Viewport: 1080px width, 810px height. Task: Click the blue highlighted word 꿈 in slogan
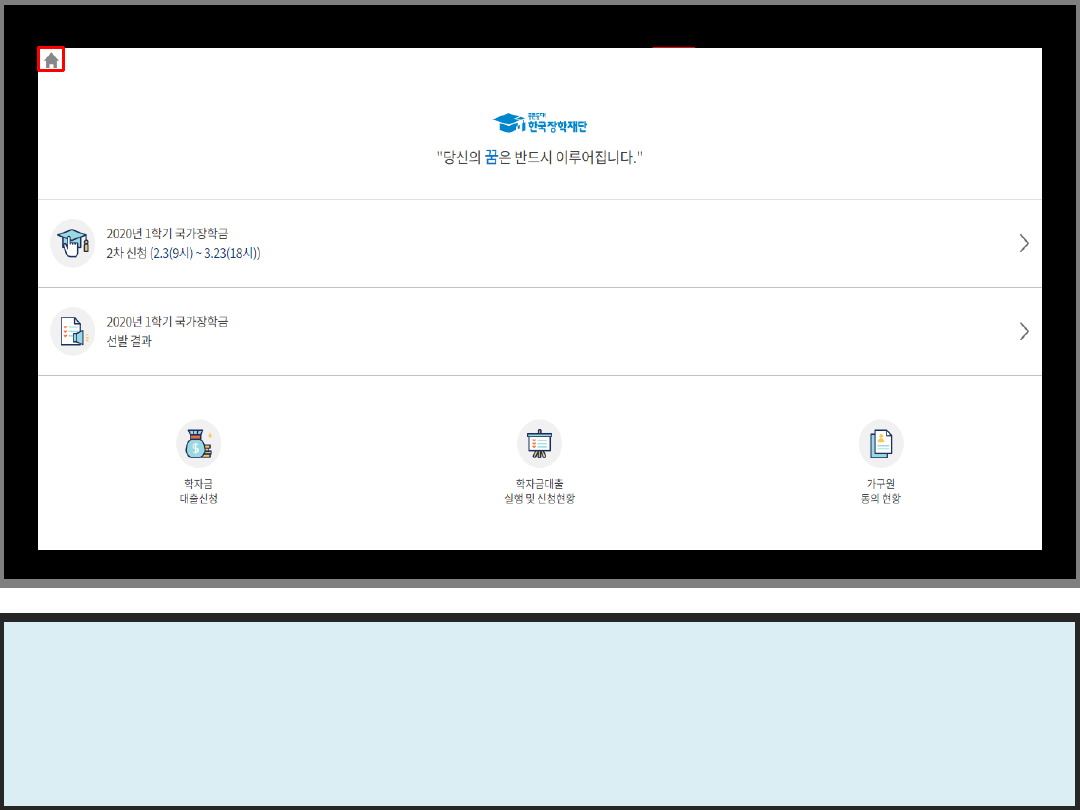tap(491, 158)
